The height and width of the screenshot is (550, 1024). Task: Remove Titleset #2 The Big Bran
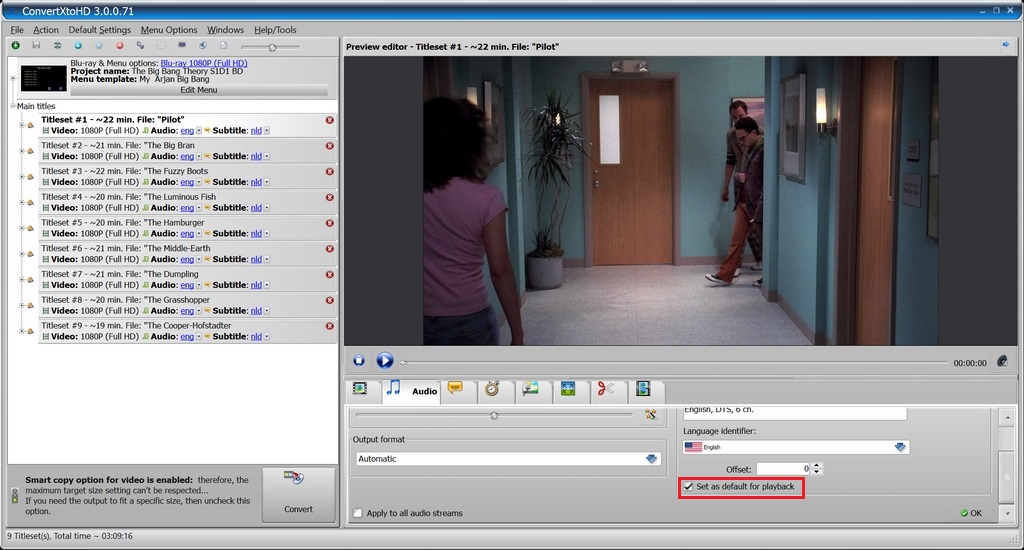(x=330, y=146)
